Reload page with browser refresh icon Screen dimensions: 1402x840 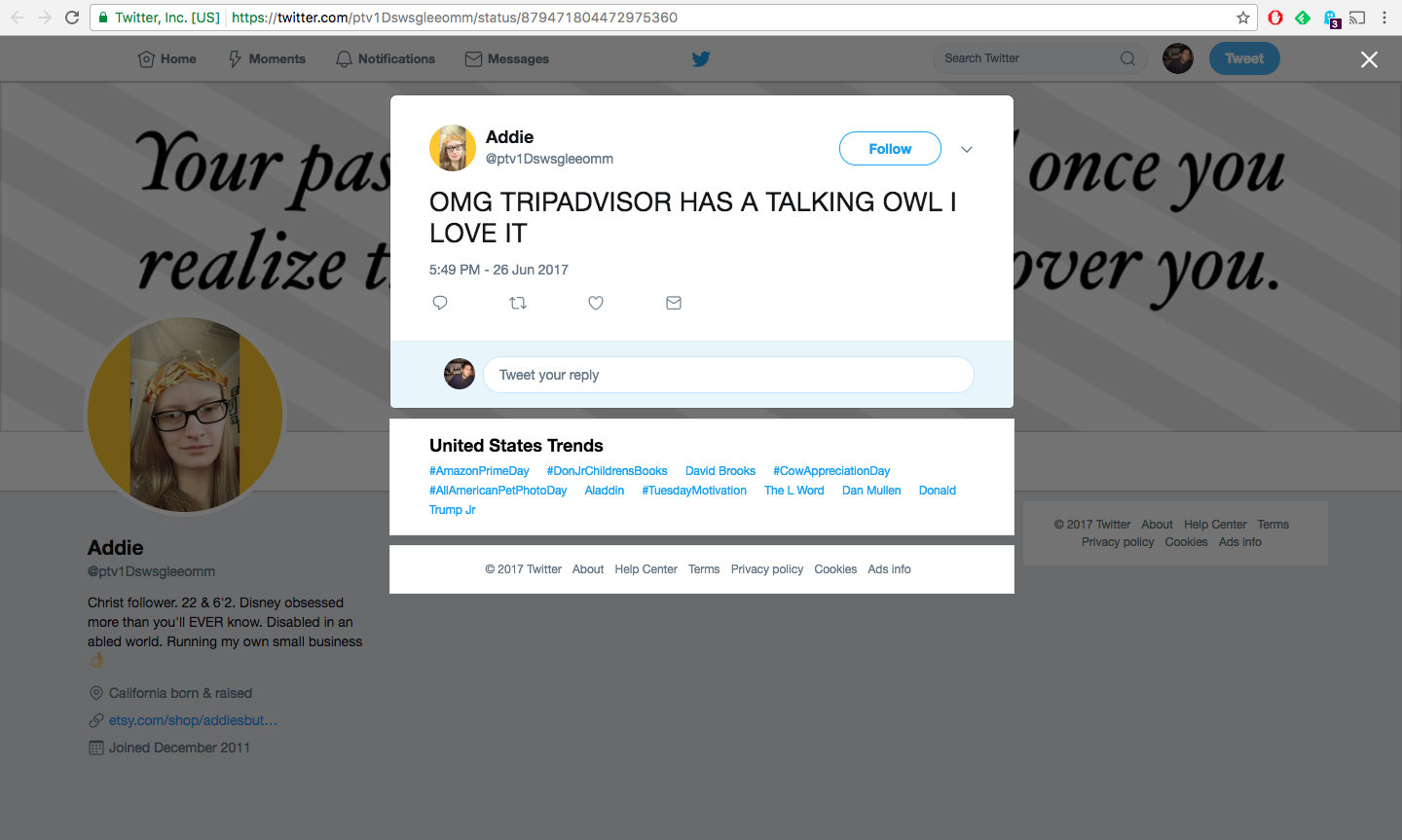(x=72, y=18)
